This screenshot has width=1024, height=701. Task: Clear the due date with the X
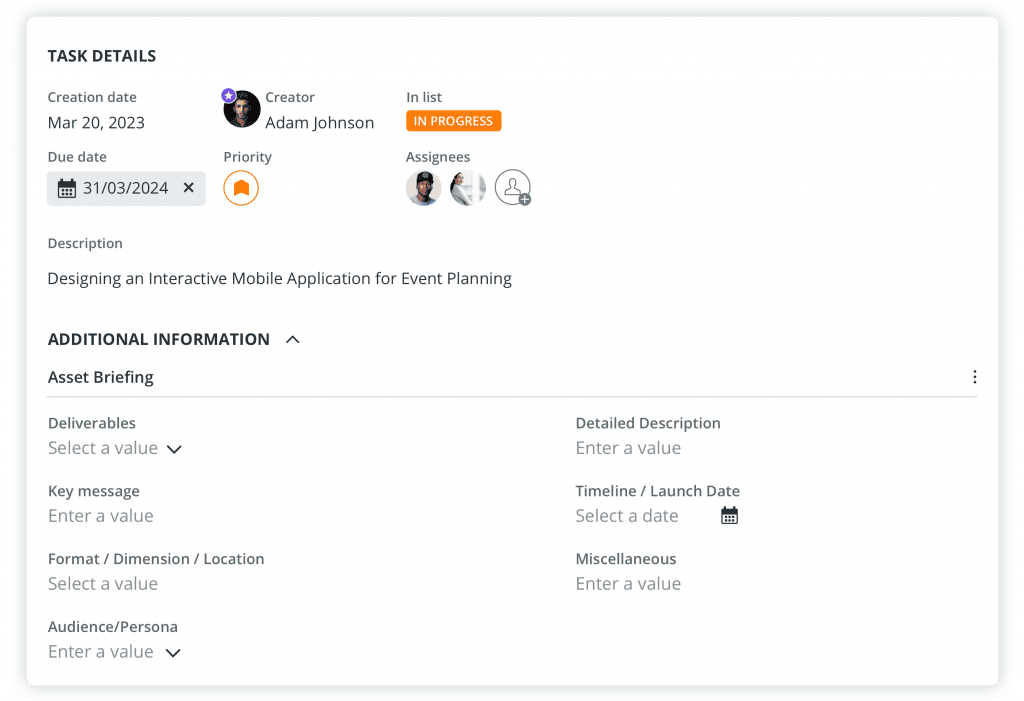tap(188, 188)
